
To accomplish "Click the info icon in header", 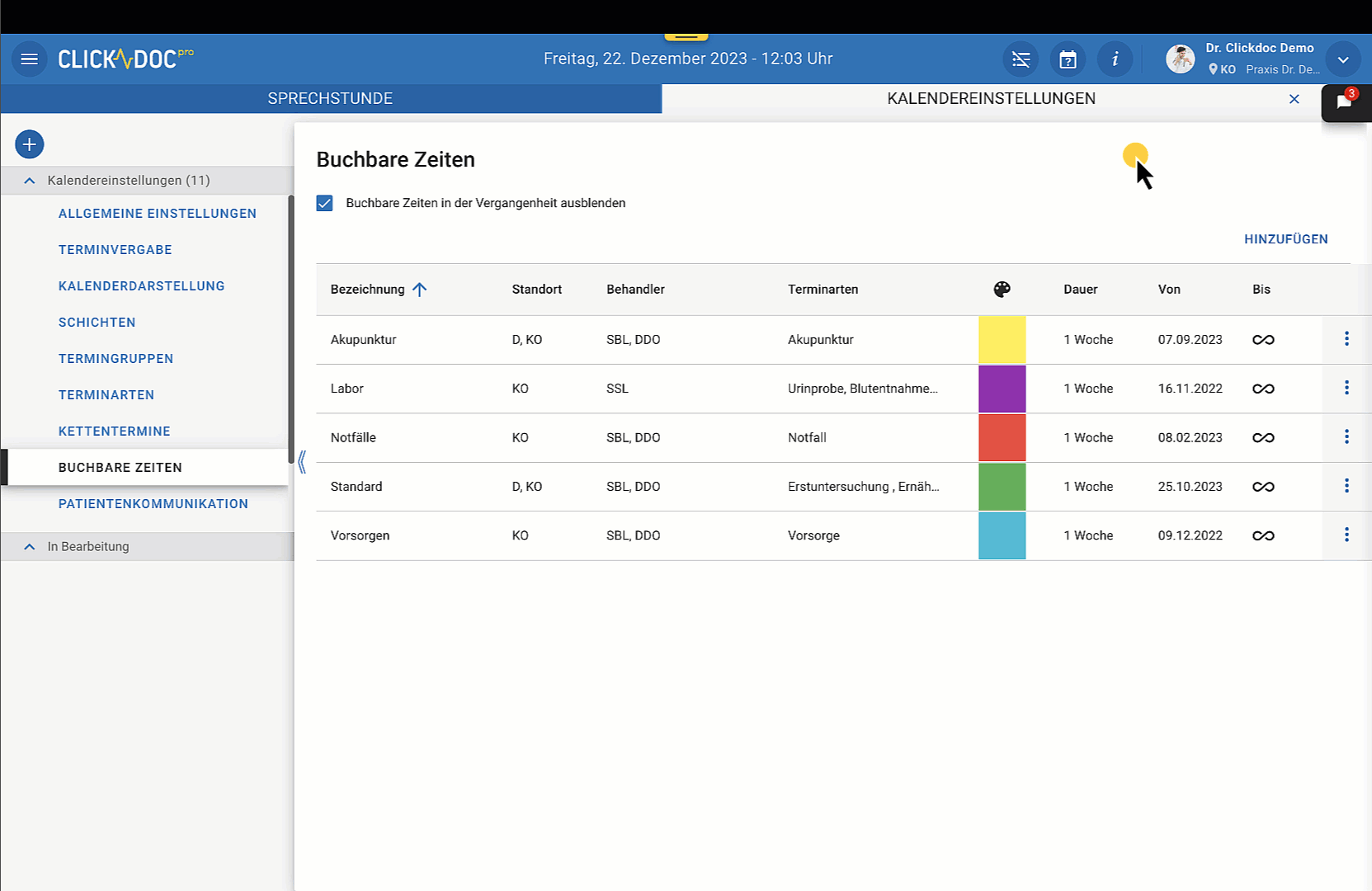I will click(1115, 59).
